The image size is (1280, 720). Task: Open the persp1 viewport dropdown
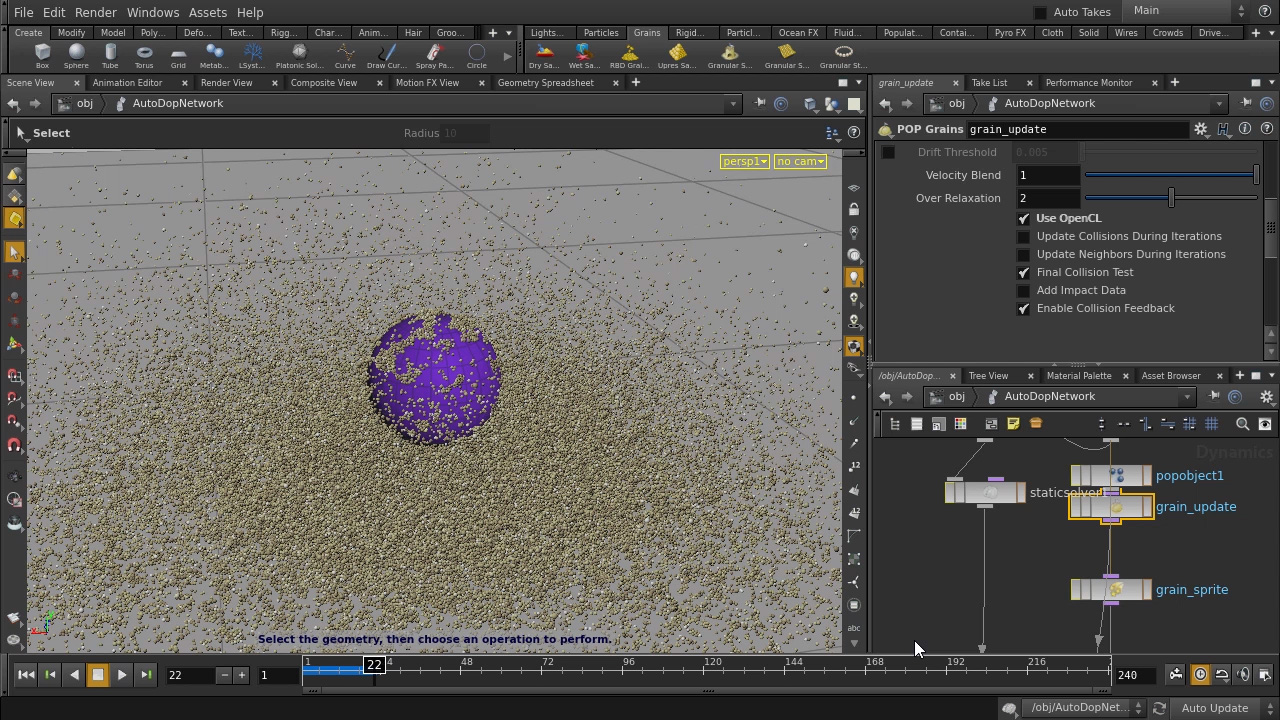tap(745, 162)
